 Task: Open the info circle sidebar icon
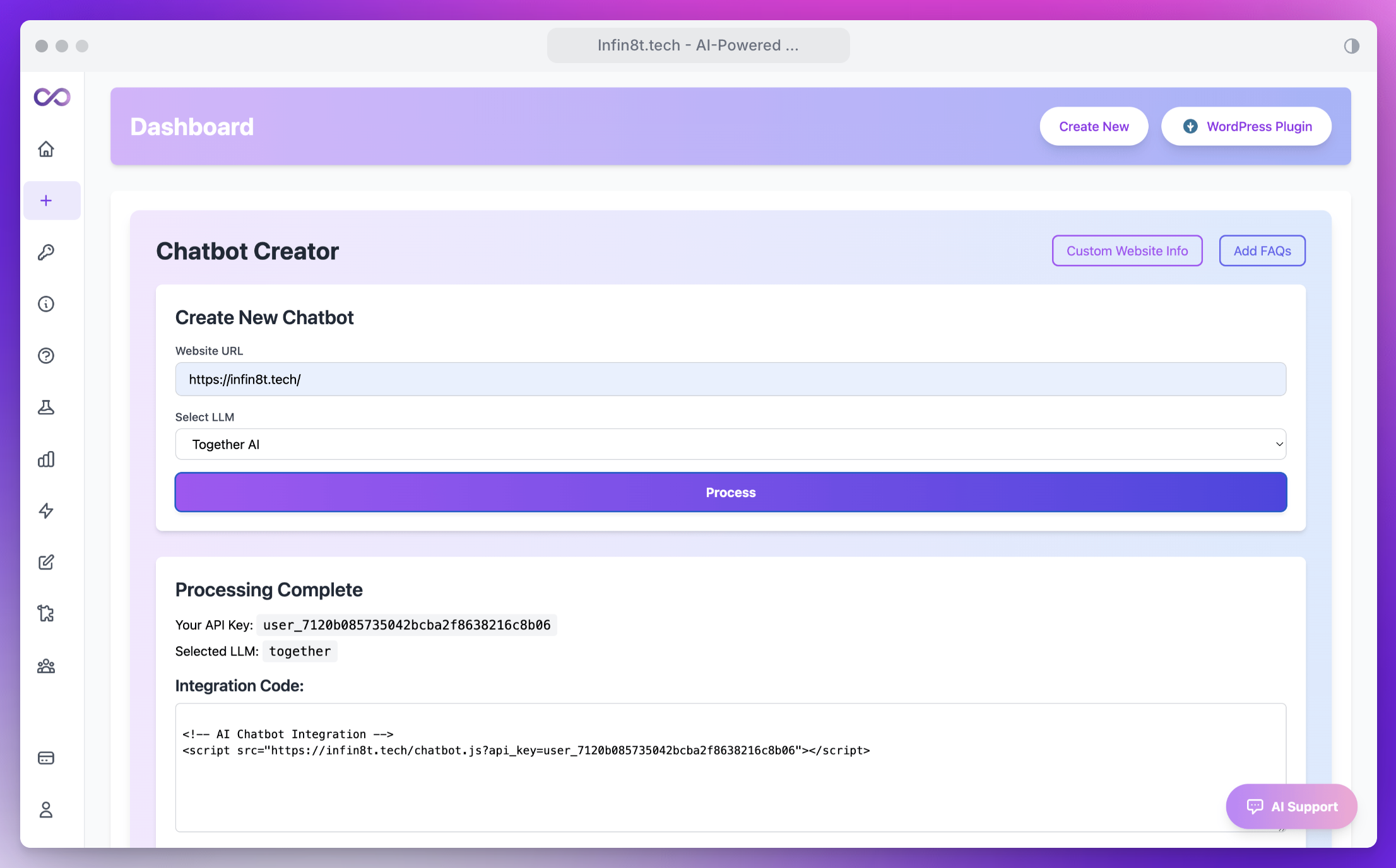pyautogui.click(x=46, y=304)
